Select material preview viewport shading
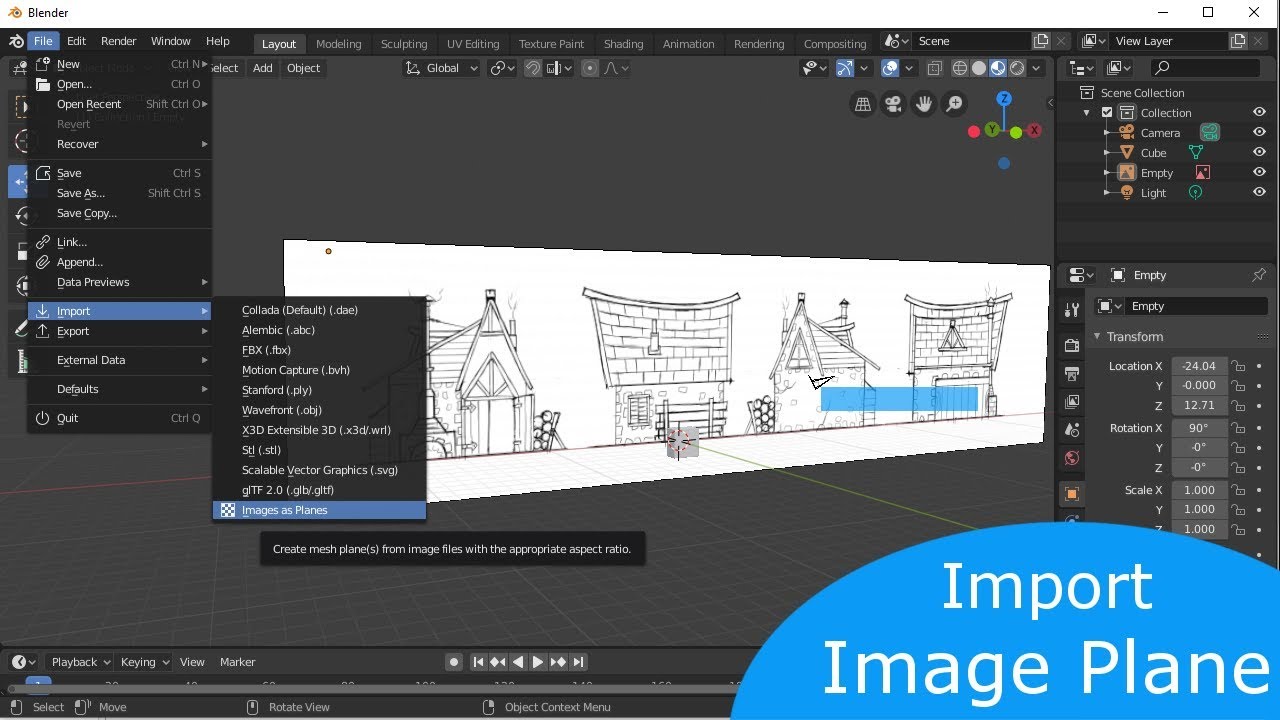 pyautogui.click(x=998, y=68)
